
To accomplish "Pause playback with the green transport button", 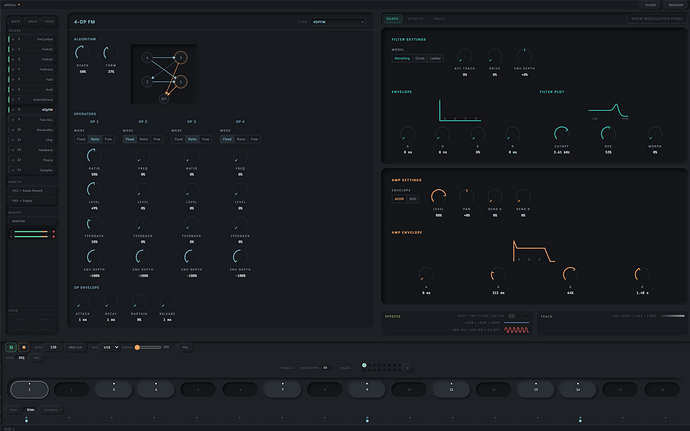I will pyautogui.click(x=11, y=347).
